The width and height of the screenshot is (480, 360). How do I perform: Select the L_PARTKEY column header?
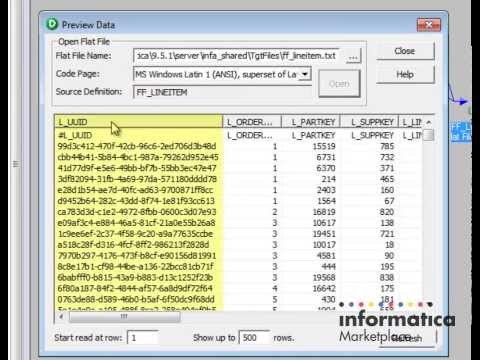pyautogui.click(x=311, y=122)
